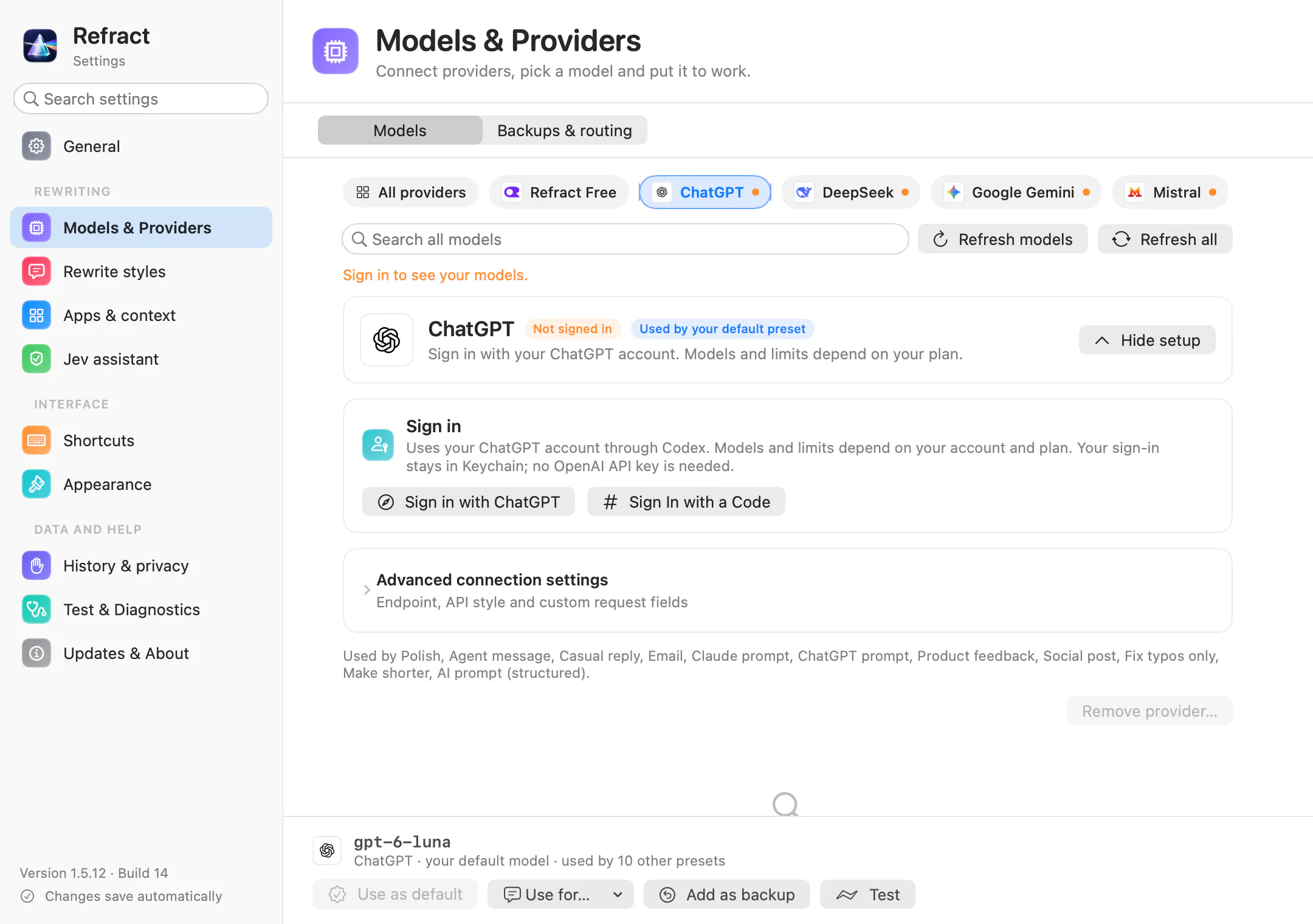Filter by the Mistral provider
This screenshot has height=924, width=1313.
pyautogui.click(x=1170, y=193)
